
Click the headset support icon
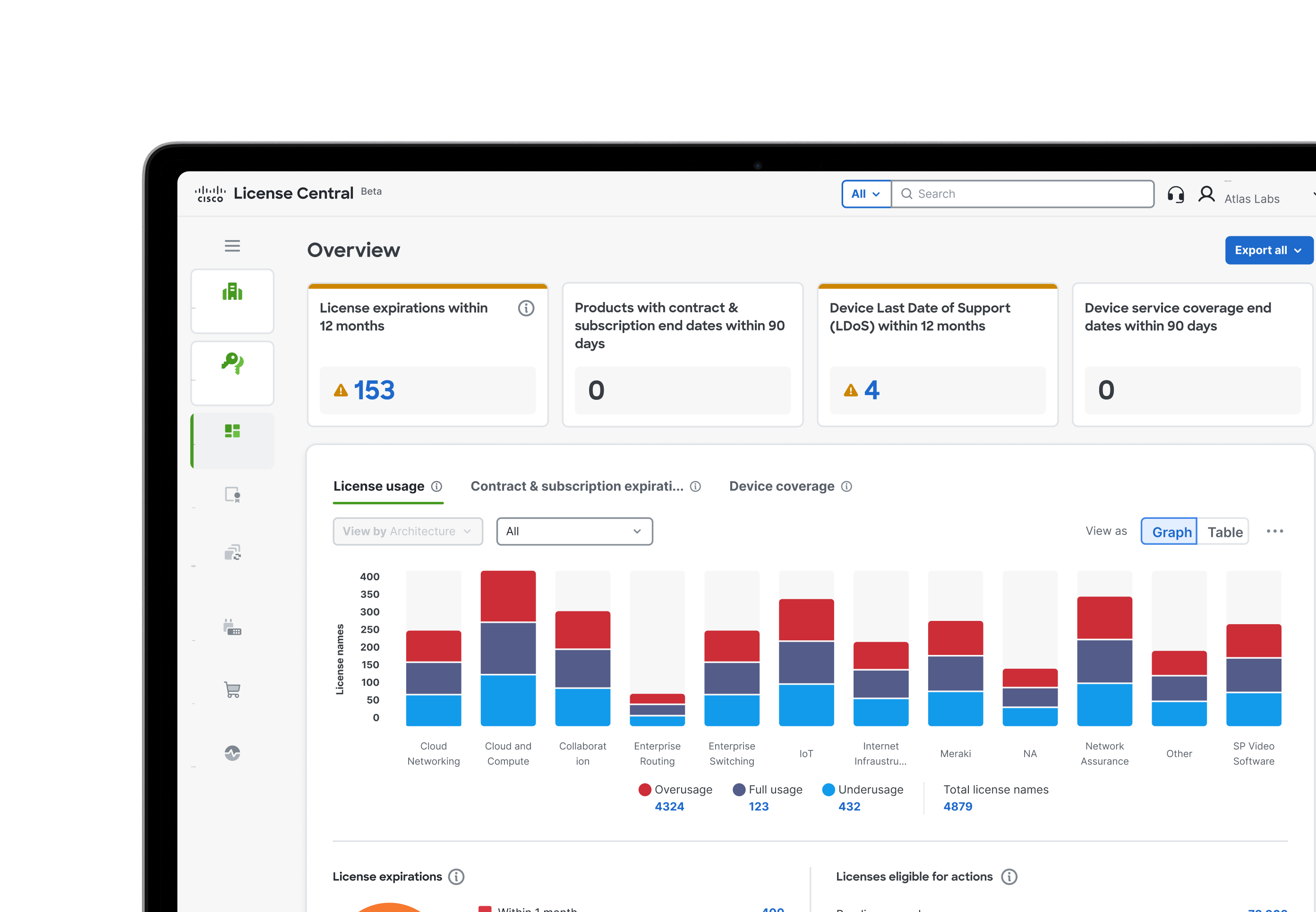[x=1176, y=194]
